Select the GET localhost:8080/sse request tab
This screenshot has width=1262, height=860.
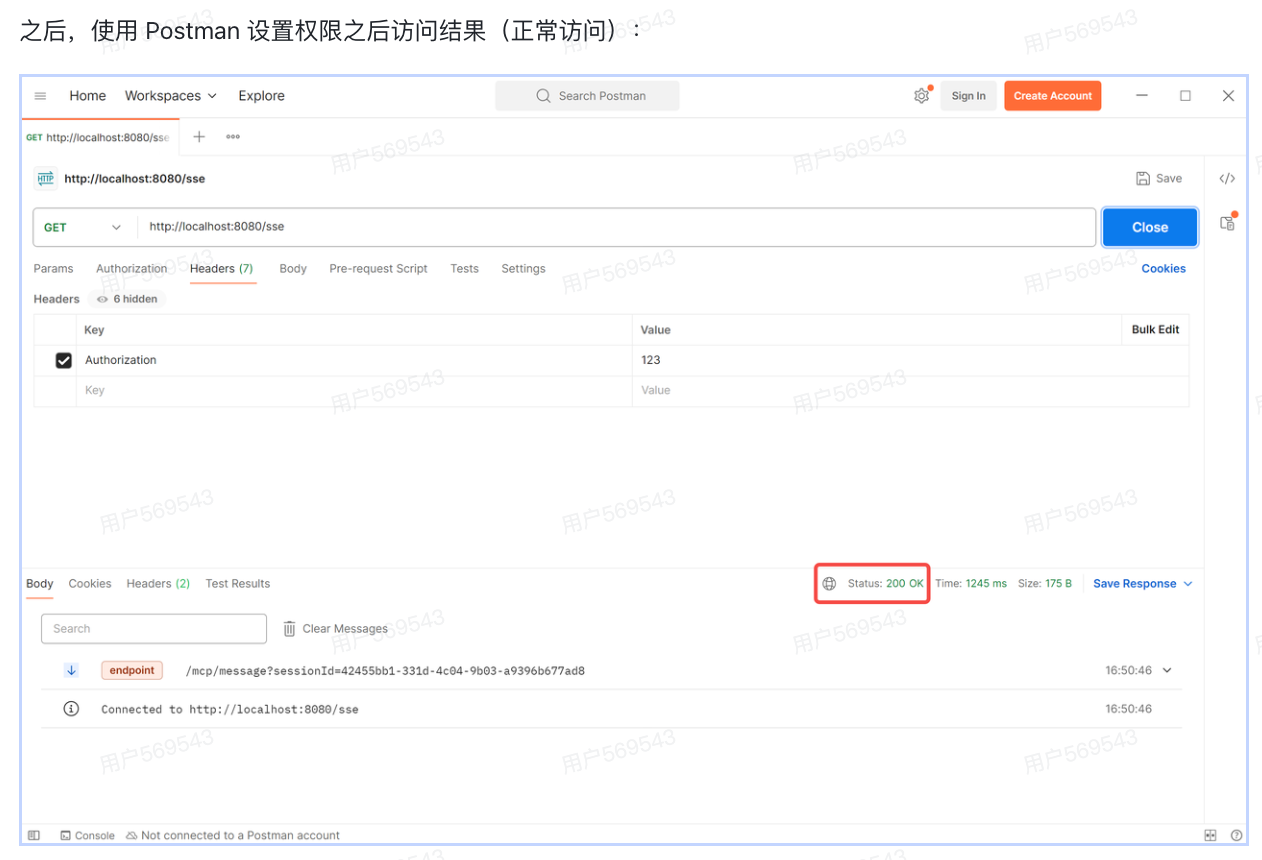coord(98,137)
